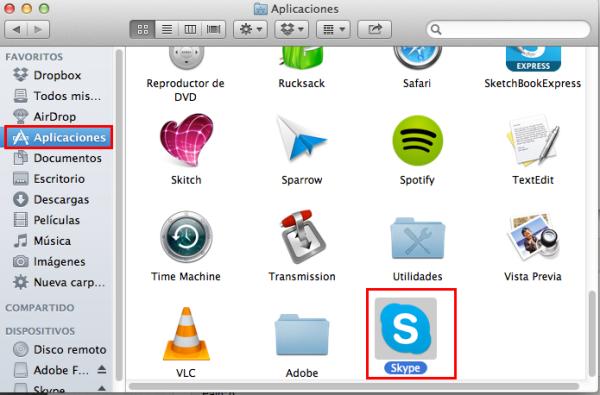
Task: Select the TextEdit app icon
Action: click(533, 140)
